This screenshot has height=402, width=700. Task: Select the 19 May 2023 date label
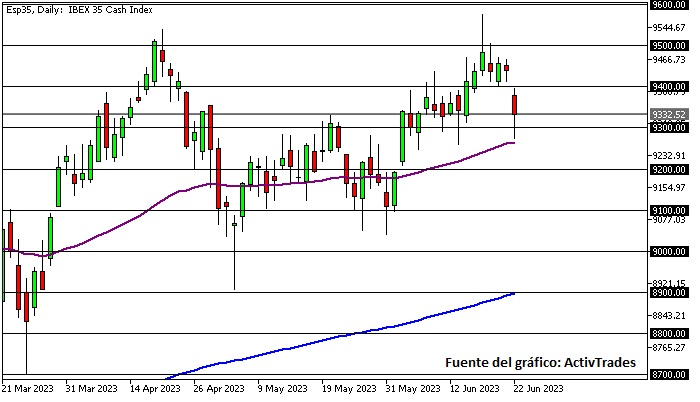pyautogui.click(x=348, y=389)
